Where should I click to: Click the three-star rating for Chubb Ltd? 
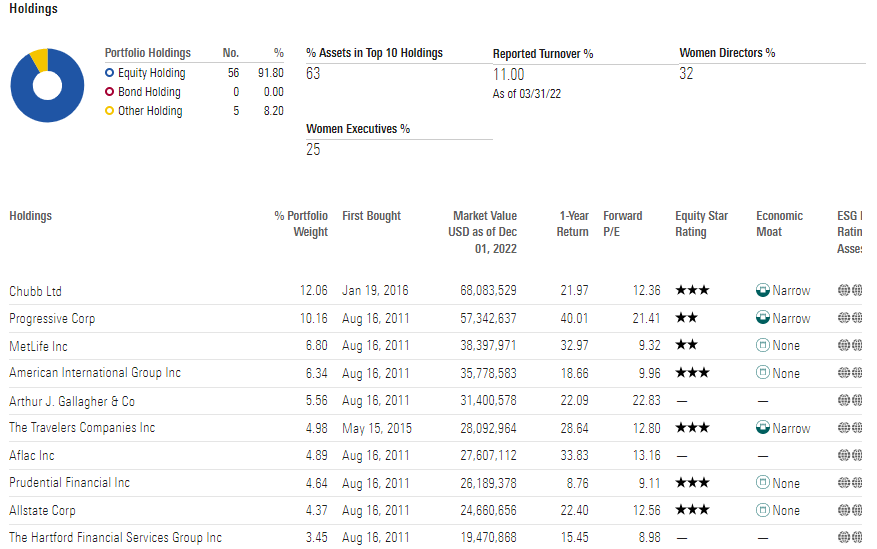[692, 290]
